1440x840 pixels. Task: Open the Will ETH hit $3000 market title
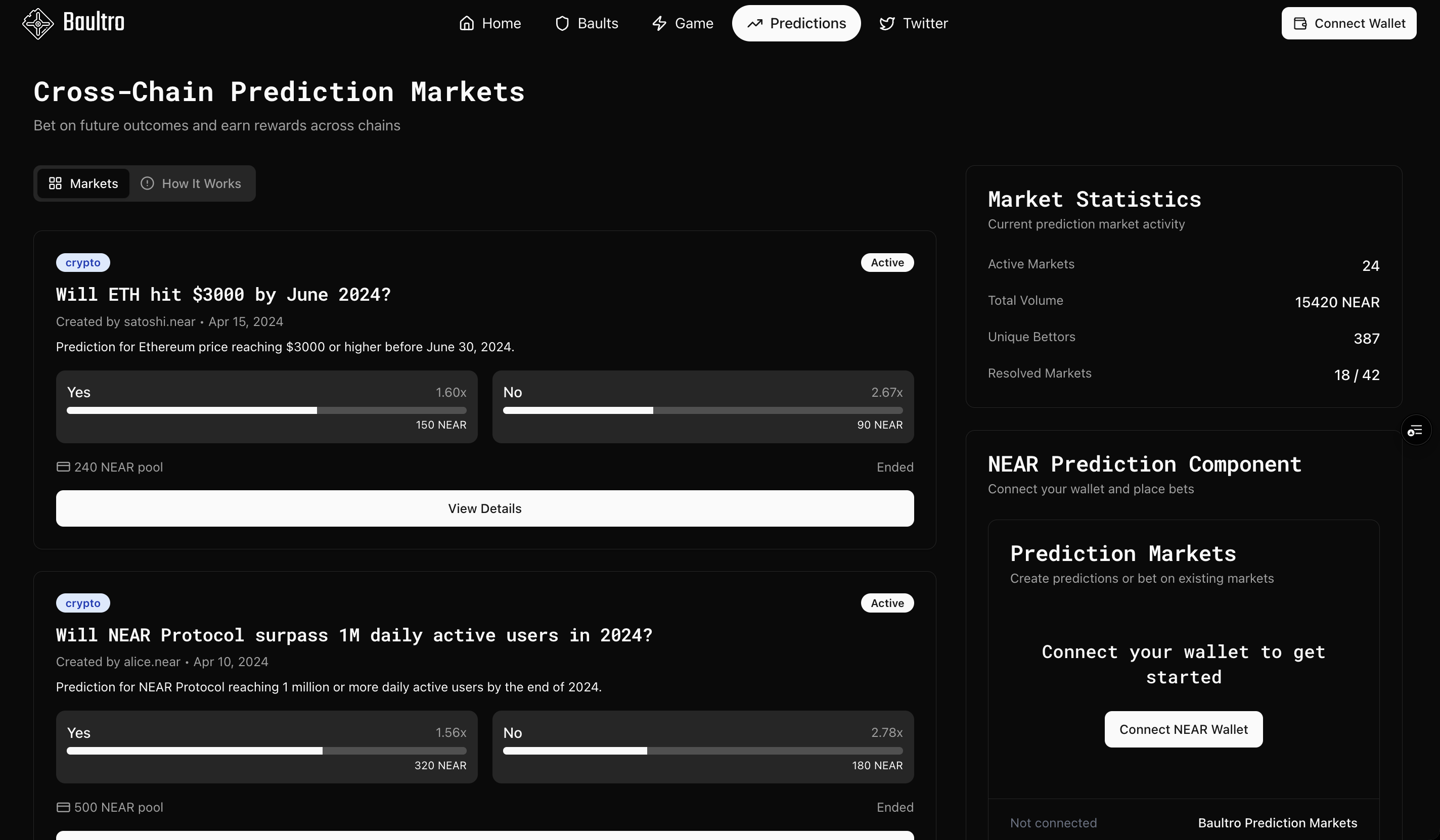click(x=223, y=295)
